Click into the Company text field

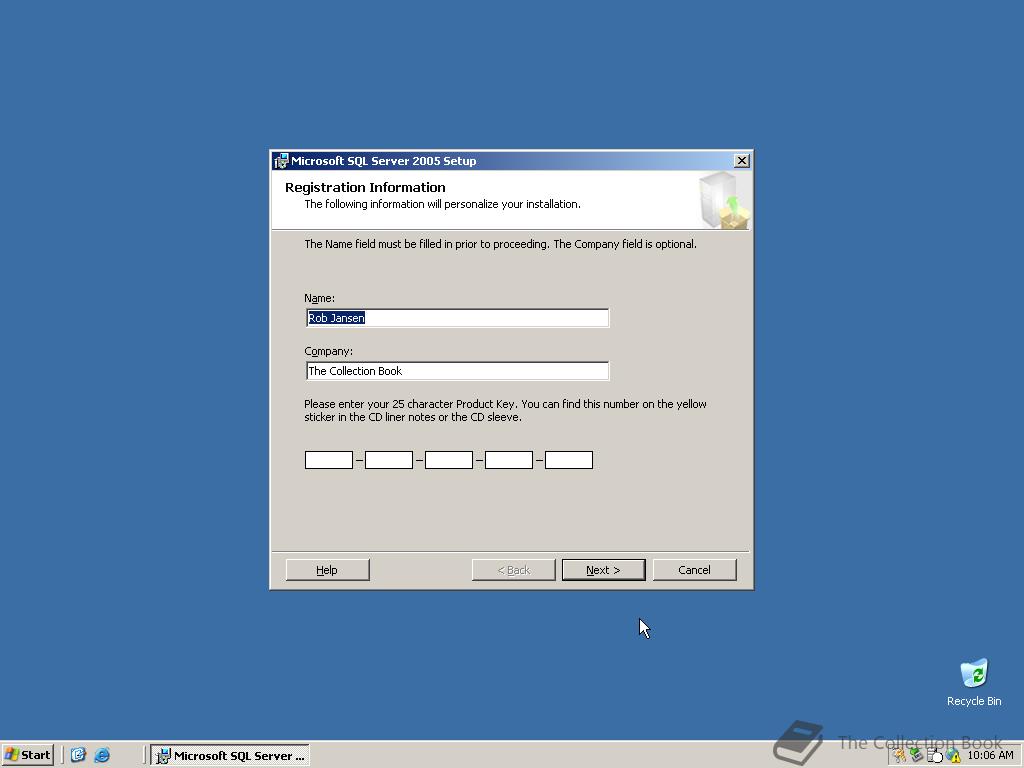457,371
